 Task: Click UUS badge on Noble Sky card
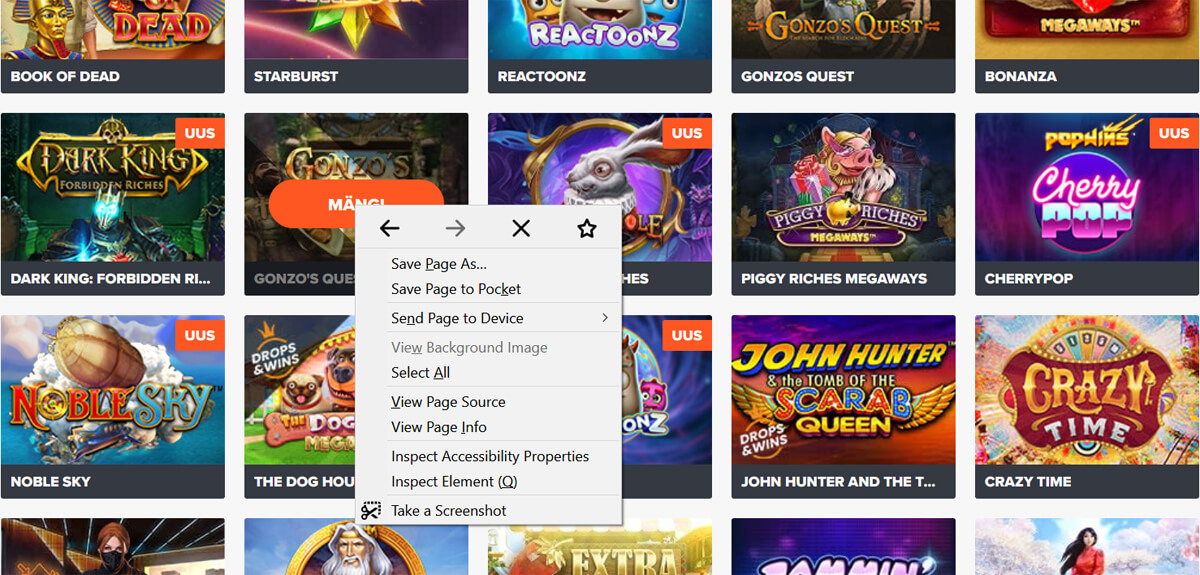coord(200,336)
